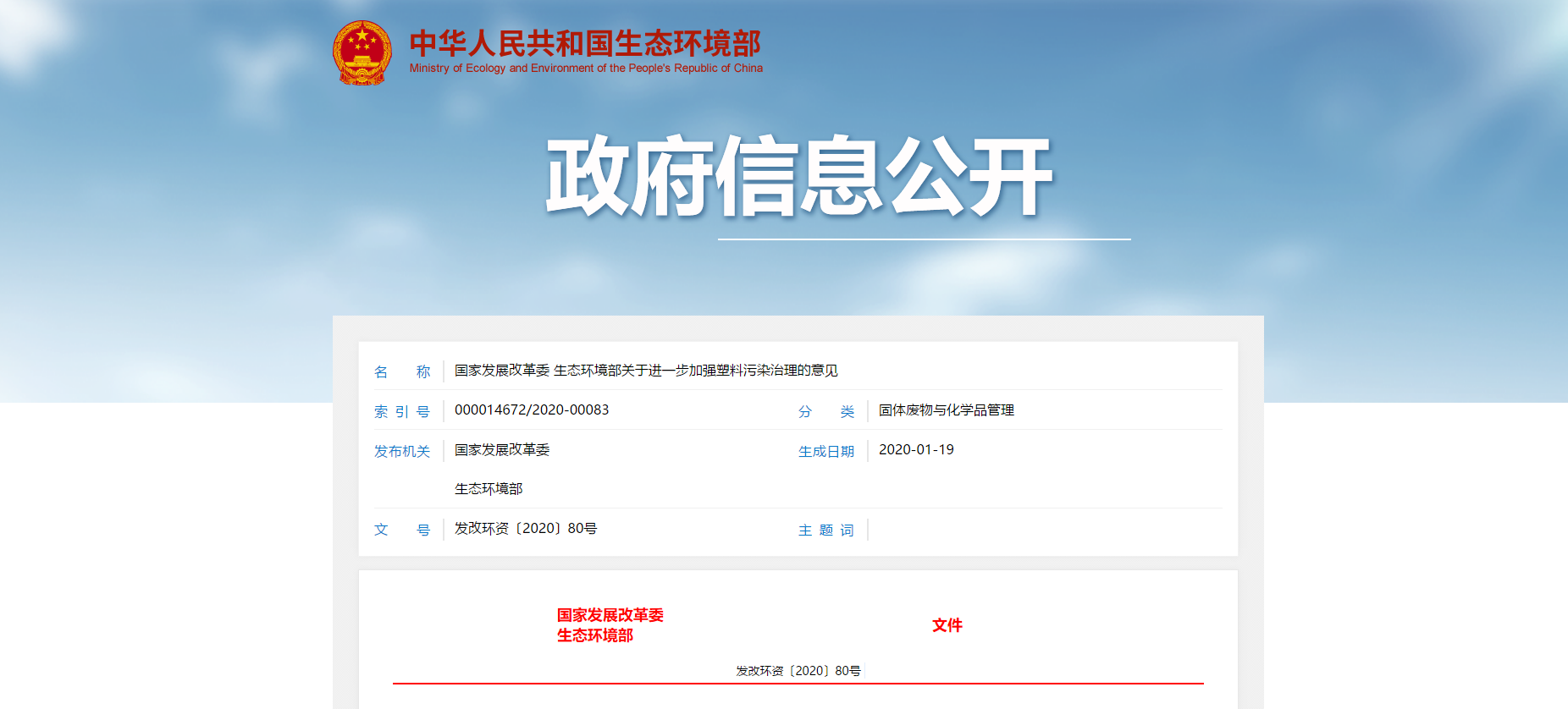Click the 生成日期 field label
The width and height of the screenshot is (1568, 709).
826,451
